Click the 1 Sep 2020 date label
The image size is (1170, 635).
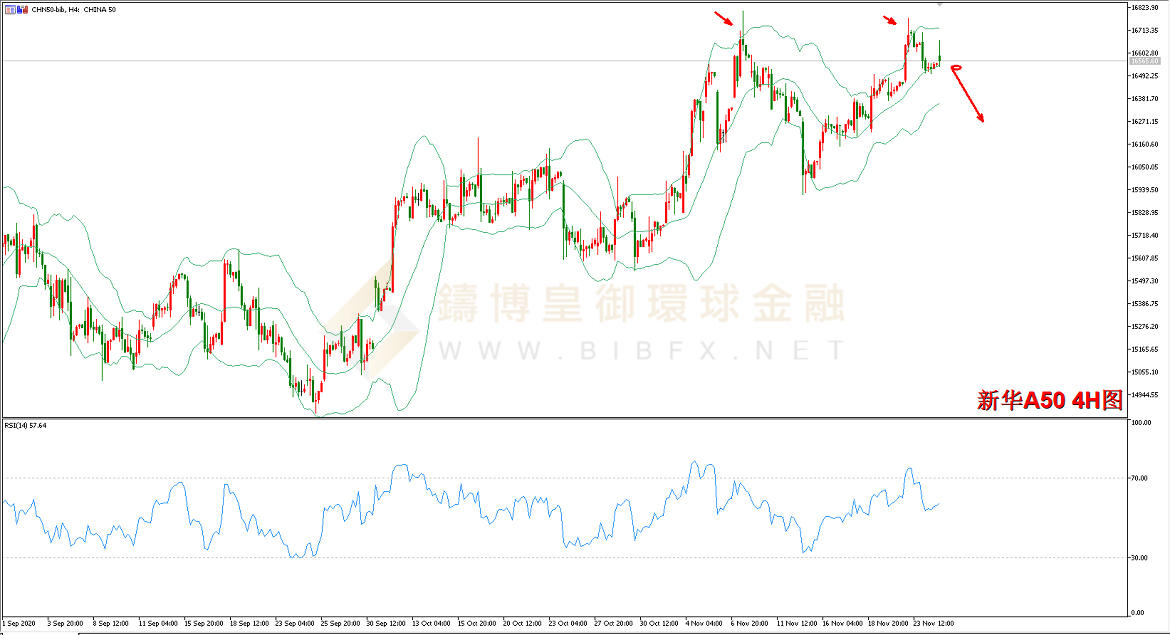(x=20, y=622)
